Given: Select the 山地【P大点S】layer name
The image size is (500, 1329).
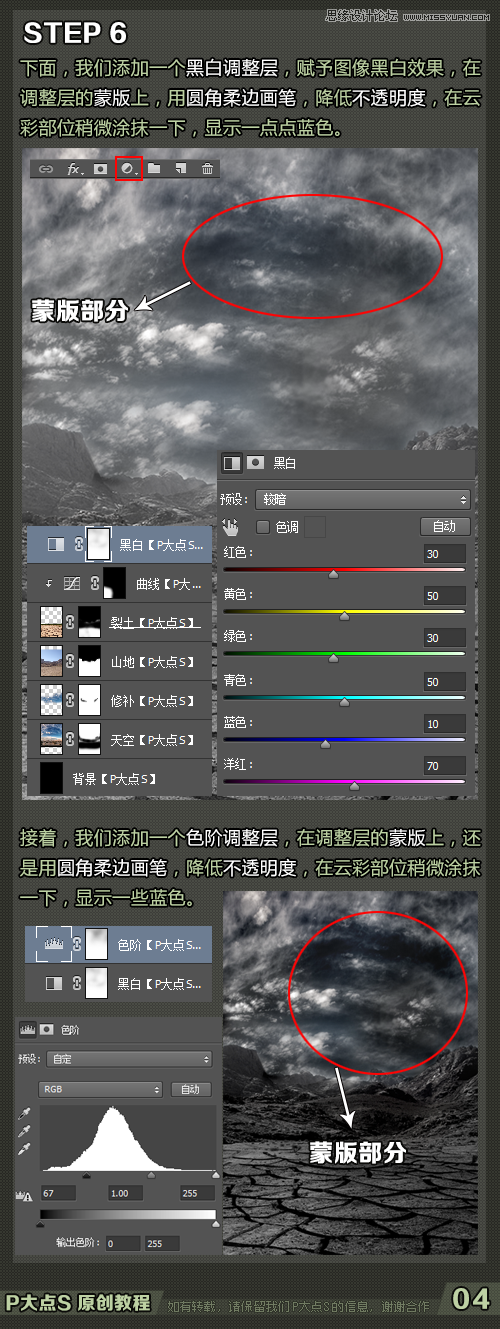Looking at the screenshot, I should (x=152, y=661).
